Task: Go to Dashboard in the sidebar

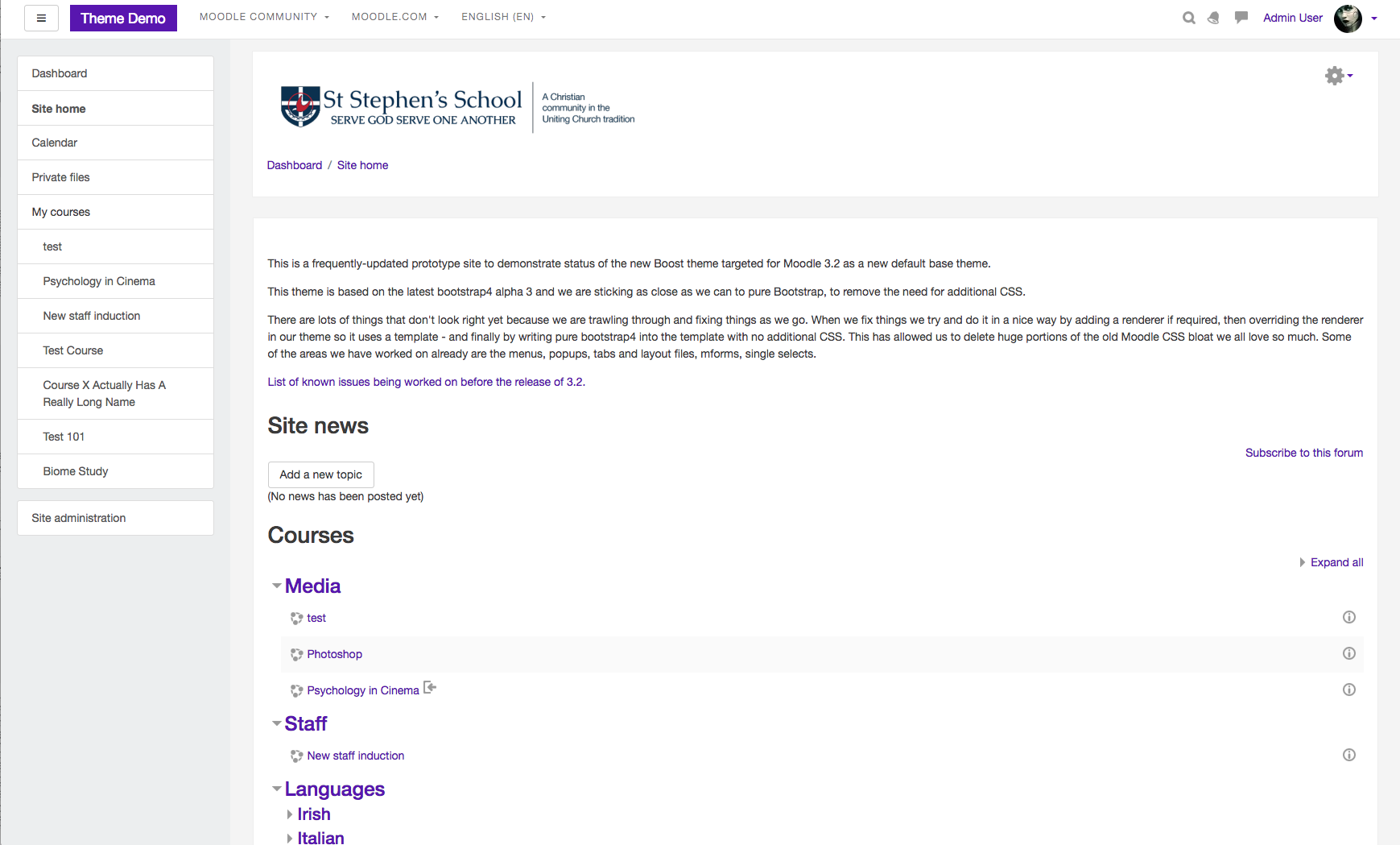Action: [x=115, y=73]
